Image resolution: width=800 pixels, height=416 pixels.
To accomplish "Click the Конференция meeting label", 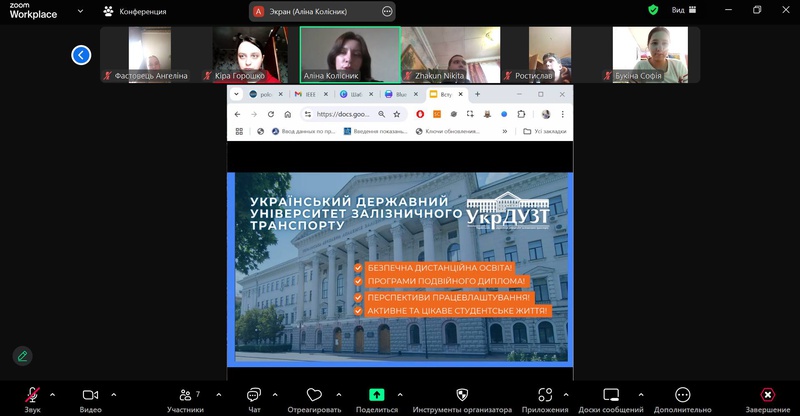I will pos(135,11).
